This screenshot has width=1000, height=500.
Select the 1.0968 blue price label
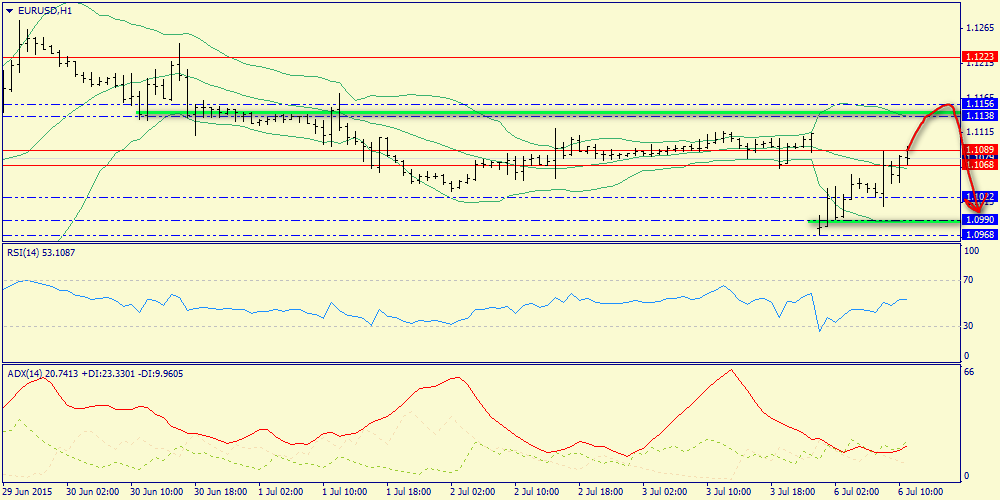tap(977, 235)
